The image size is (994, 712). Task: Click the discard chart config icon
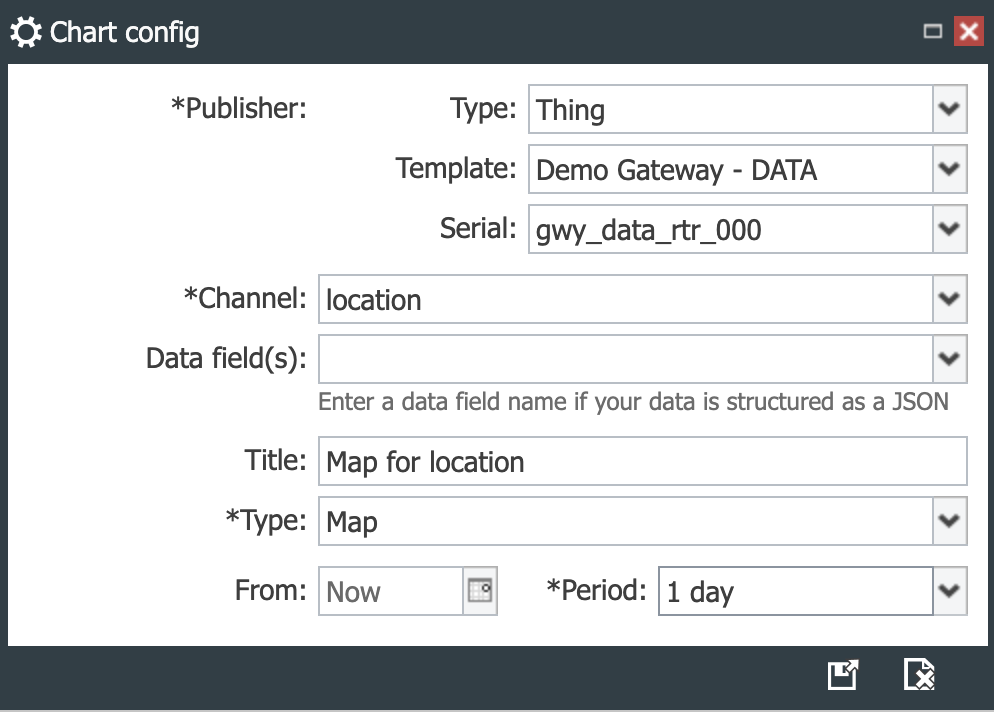click(x=919, y=675)
